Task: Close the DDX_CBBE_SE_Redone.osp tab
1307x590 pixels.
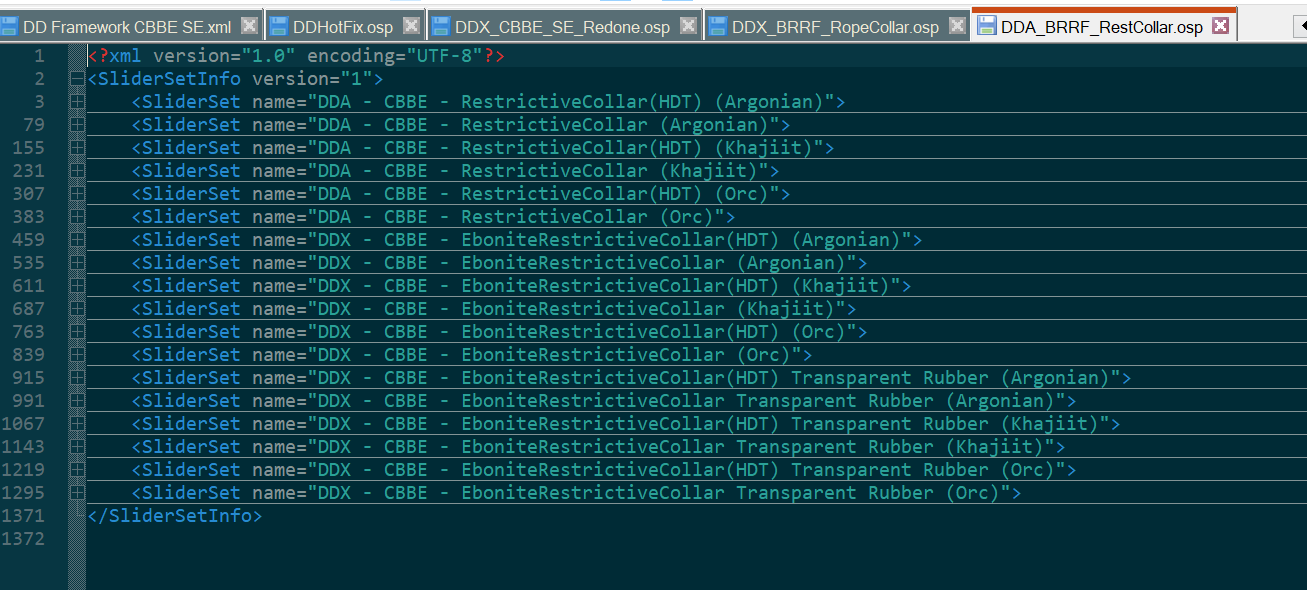Action: click(688, 26)
